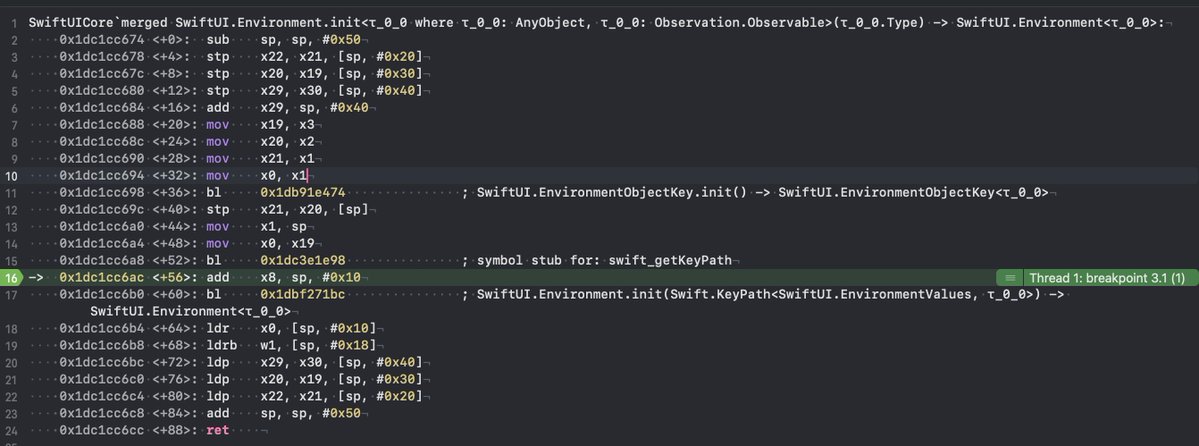This screenshot has width=1199, height=446.
Task: Click the icon beside Thread 1 breakpoint label
Action: click(x=1010, y=278)
